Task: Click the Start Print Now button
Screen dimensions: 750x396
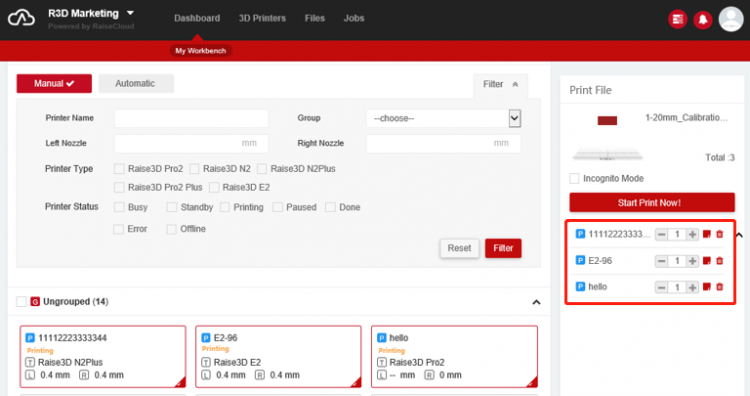Action: point(651,202)
